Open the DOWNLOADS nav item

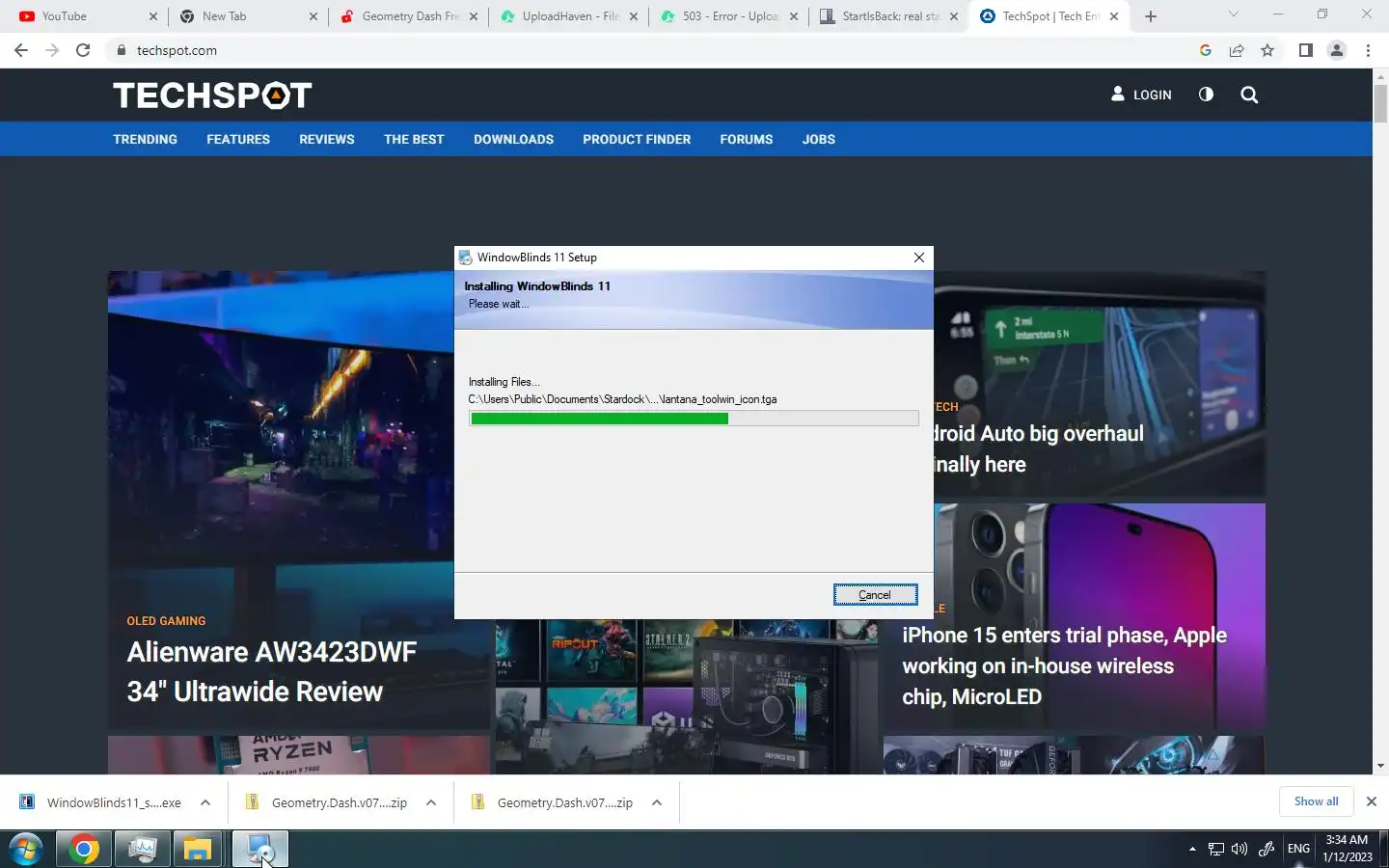[513, 139]
